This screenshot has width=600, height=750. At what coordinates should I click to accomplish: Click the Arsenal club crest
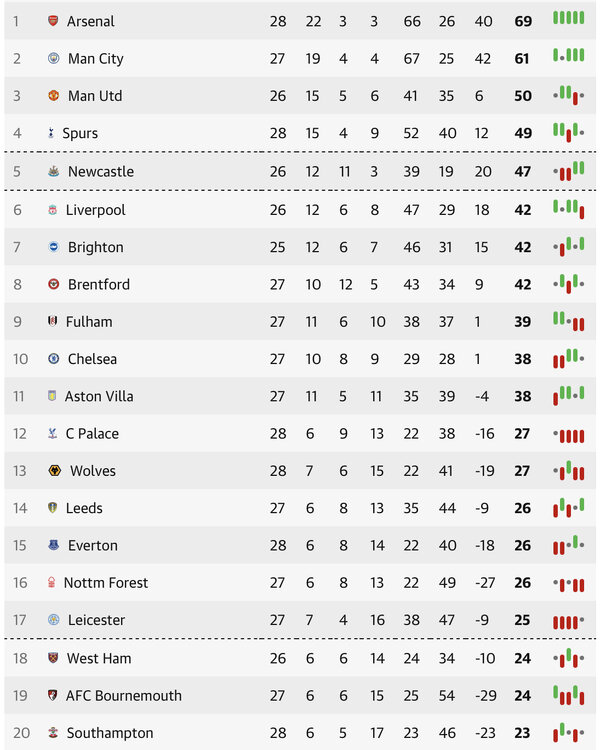pyautogui.click(x=53, y=21)
